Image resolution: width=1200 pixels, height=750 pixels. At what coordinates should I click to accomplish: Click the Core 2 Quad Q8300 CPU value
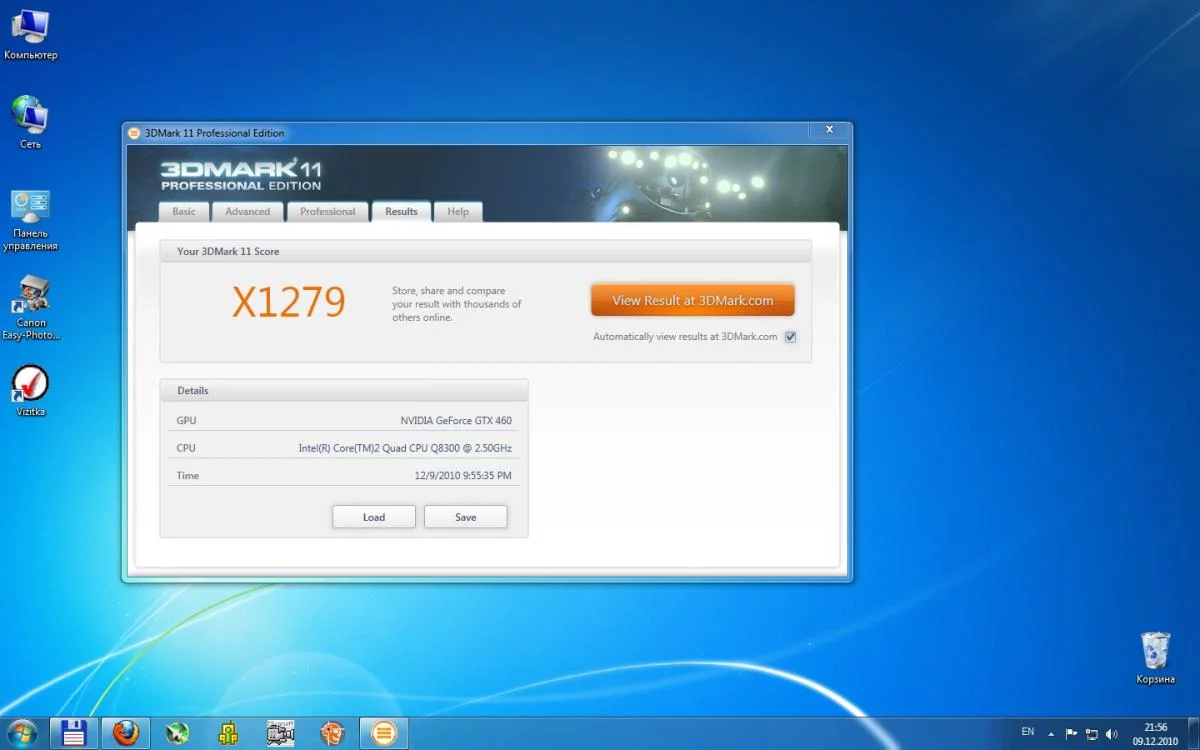[405, 448]
